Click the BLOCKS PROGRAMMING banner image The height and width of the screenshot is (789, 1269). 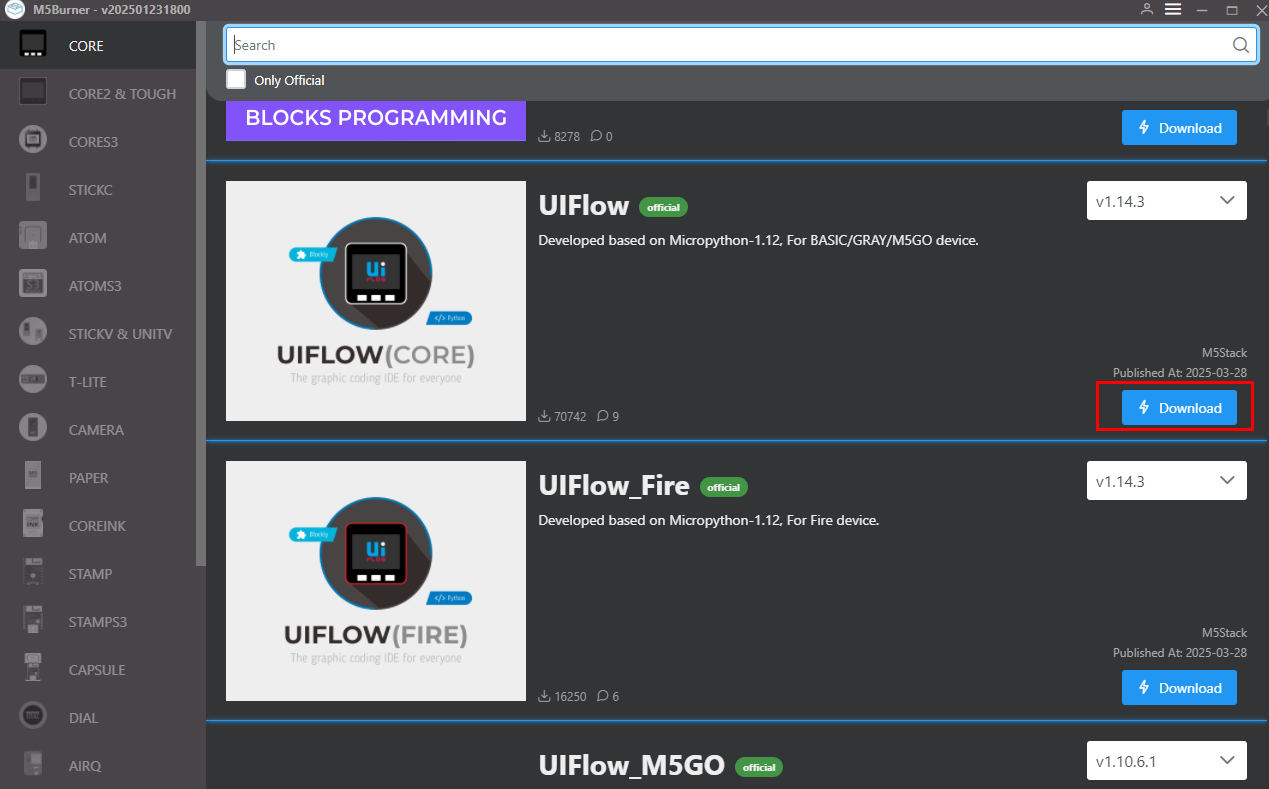click(376, 120)
